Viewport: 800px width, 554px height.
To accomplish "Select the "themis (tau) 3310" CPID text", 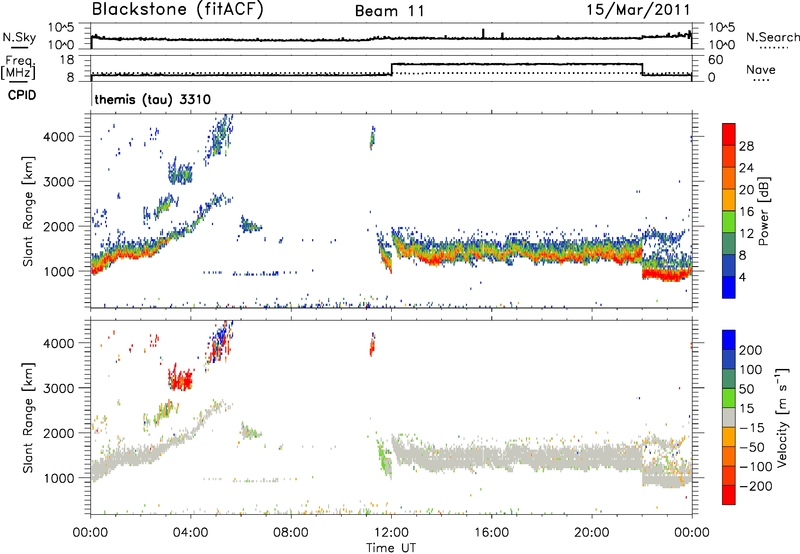I will pos(153,99).
